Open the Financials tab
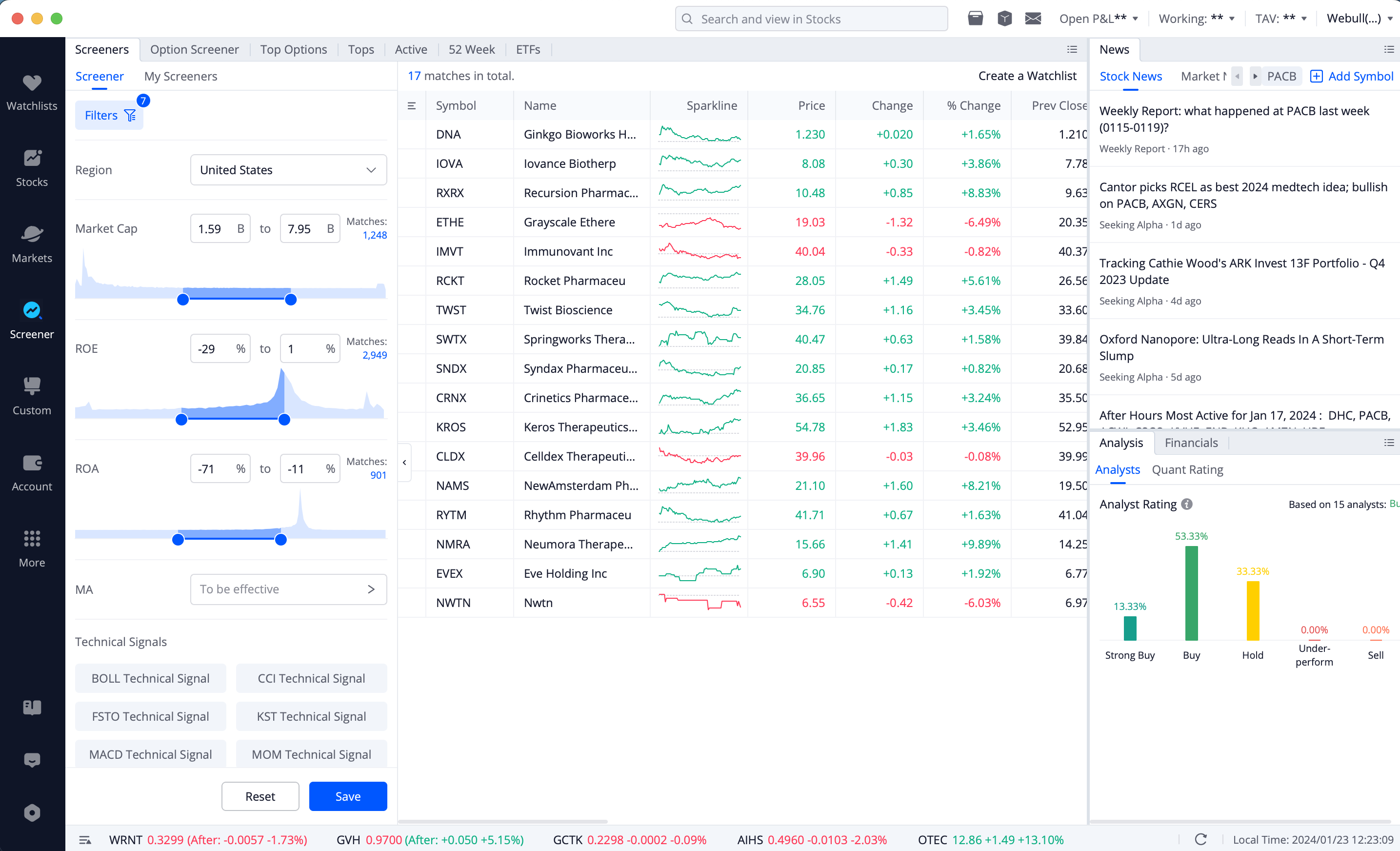This screenshot has width=1400, height=851. coord(1191,443)
